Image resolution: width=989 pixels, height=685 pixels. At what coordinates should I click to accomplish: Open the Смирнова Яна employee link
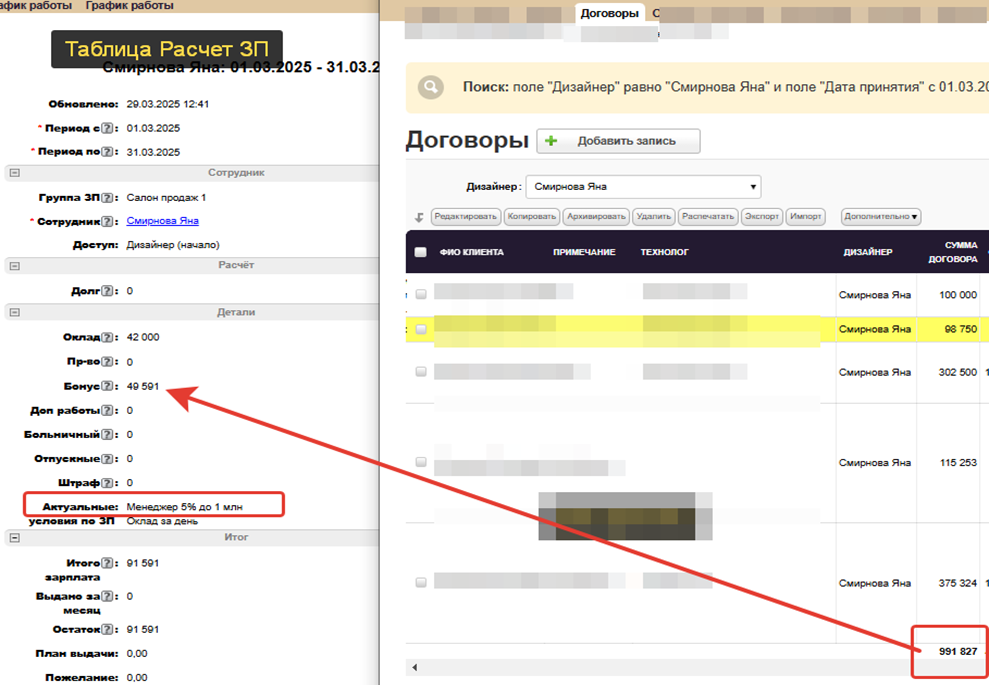click(x=162, y=221)
